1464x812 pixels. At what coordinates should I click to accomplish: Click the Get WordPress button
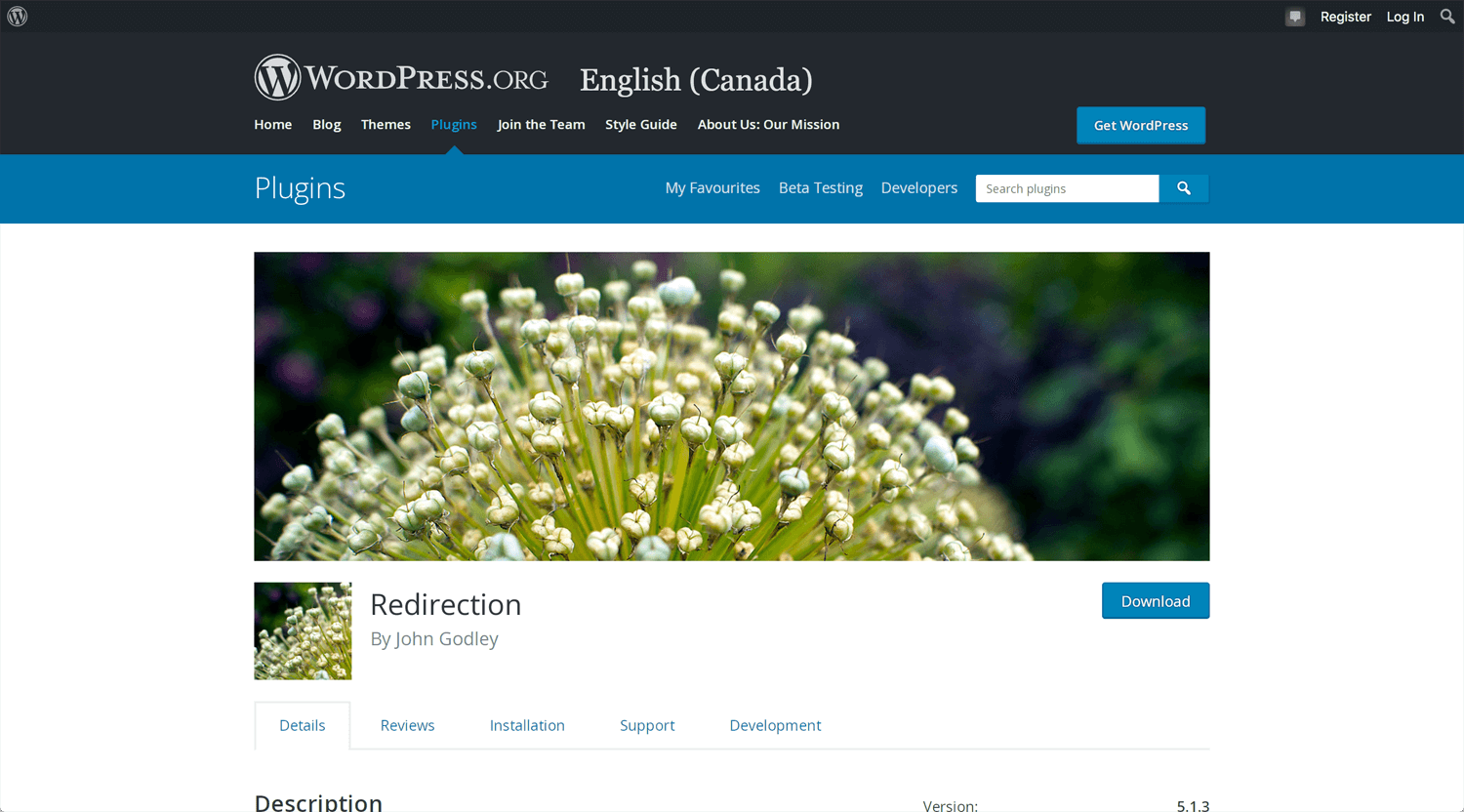[x=1141, y=125]
